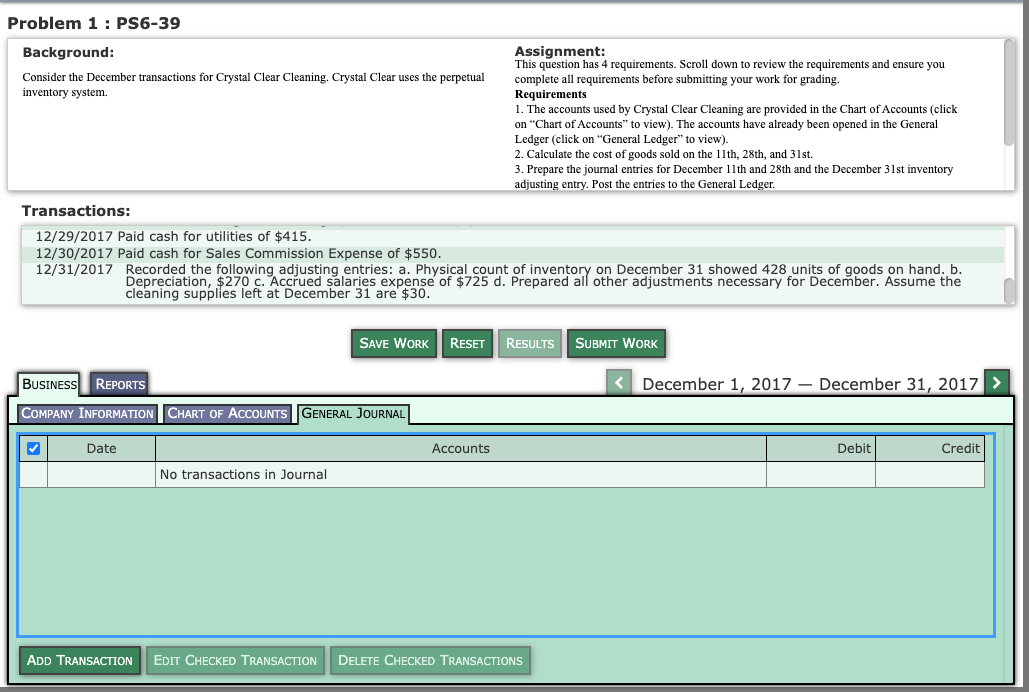
Task: Click Edit Checked Transaction button
Action: pyautogui.click(x=235, y=660)
